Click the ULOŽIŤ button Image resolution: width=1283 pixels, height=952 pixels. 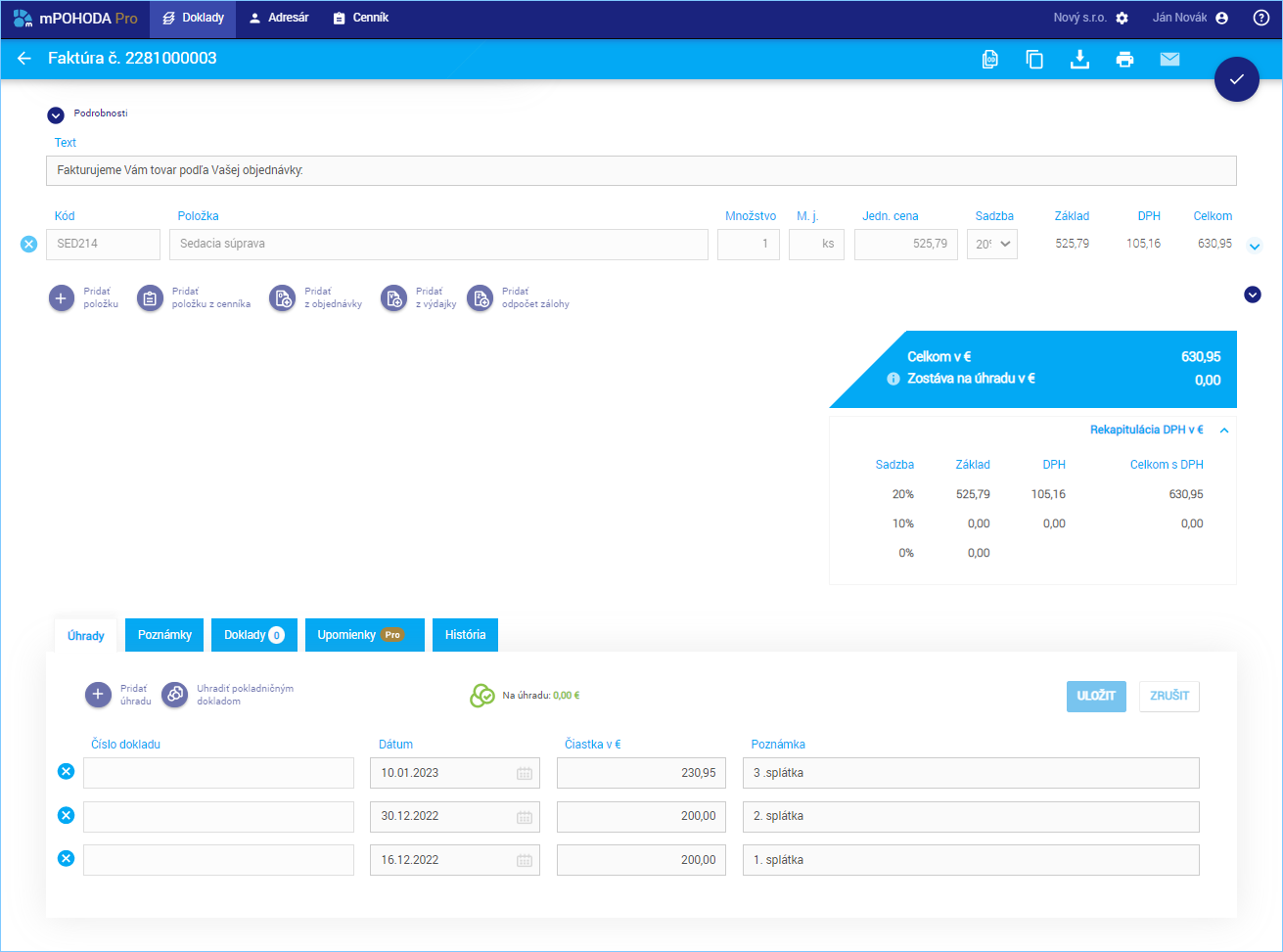coord(1097,696)
